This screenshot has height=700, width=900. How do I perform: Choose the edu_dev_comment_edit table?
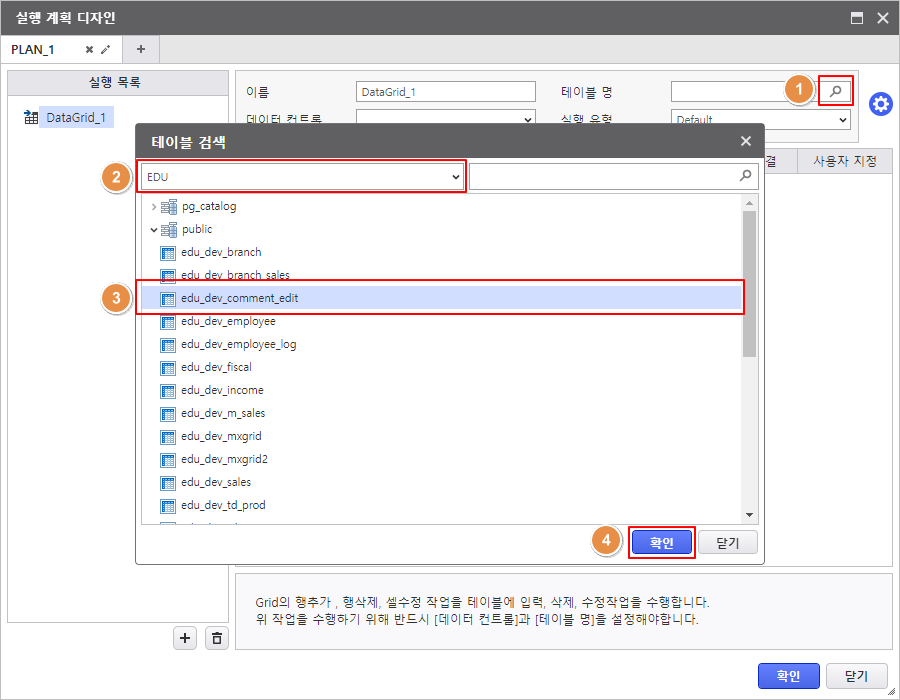(x=441, y=298)
